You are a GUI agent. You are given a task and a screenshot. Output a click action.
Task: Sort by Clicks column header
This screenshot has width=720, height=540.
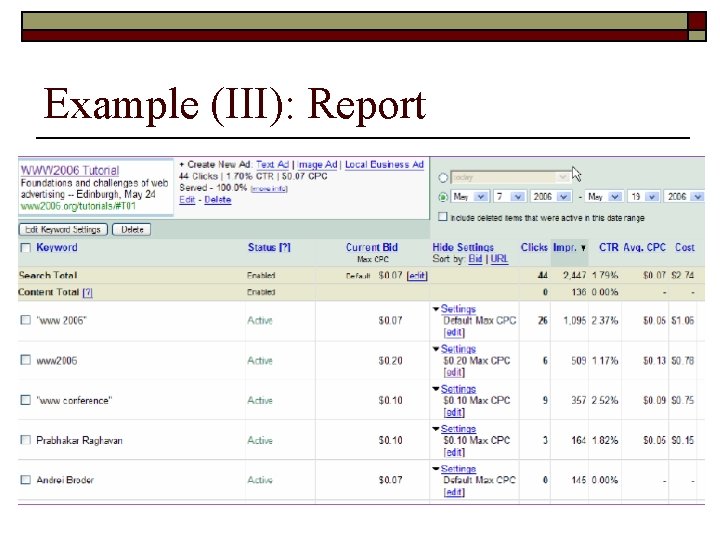534,247
